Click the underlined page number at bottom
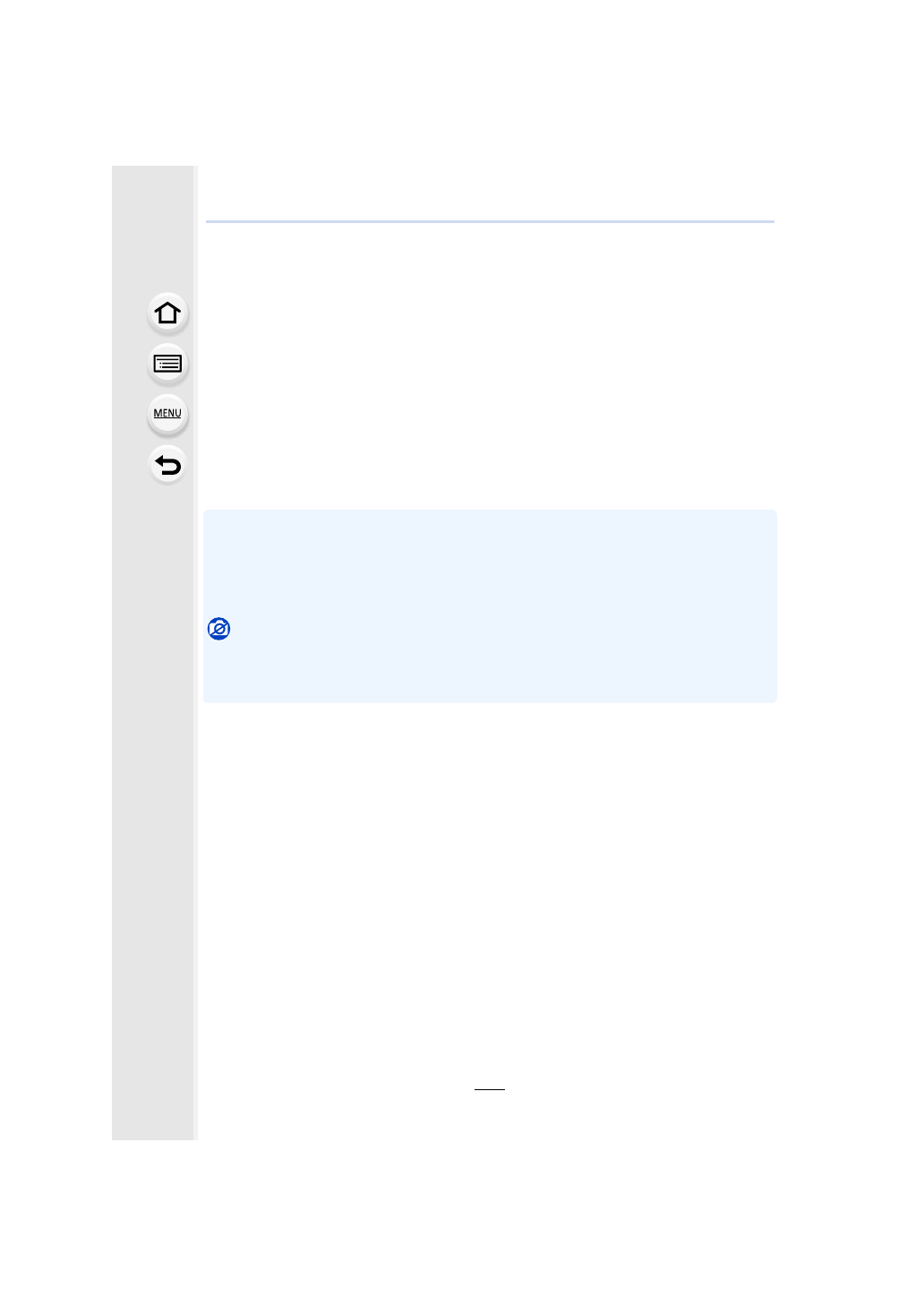924x1306 pixels. click(490, 1084)
